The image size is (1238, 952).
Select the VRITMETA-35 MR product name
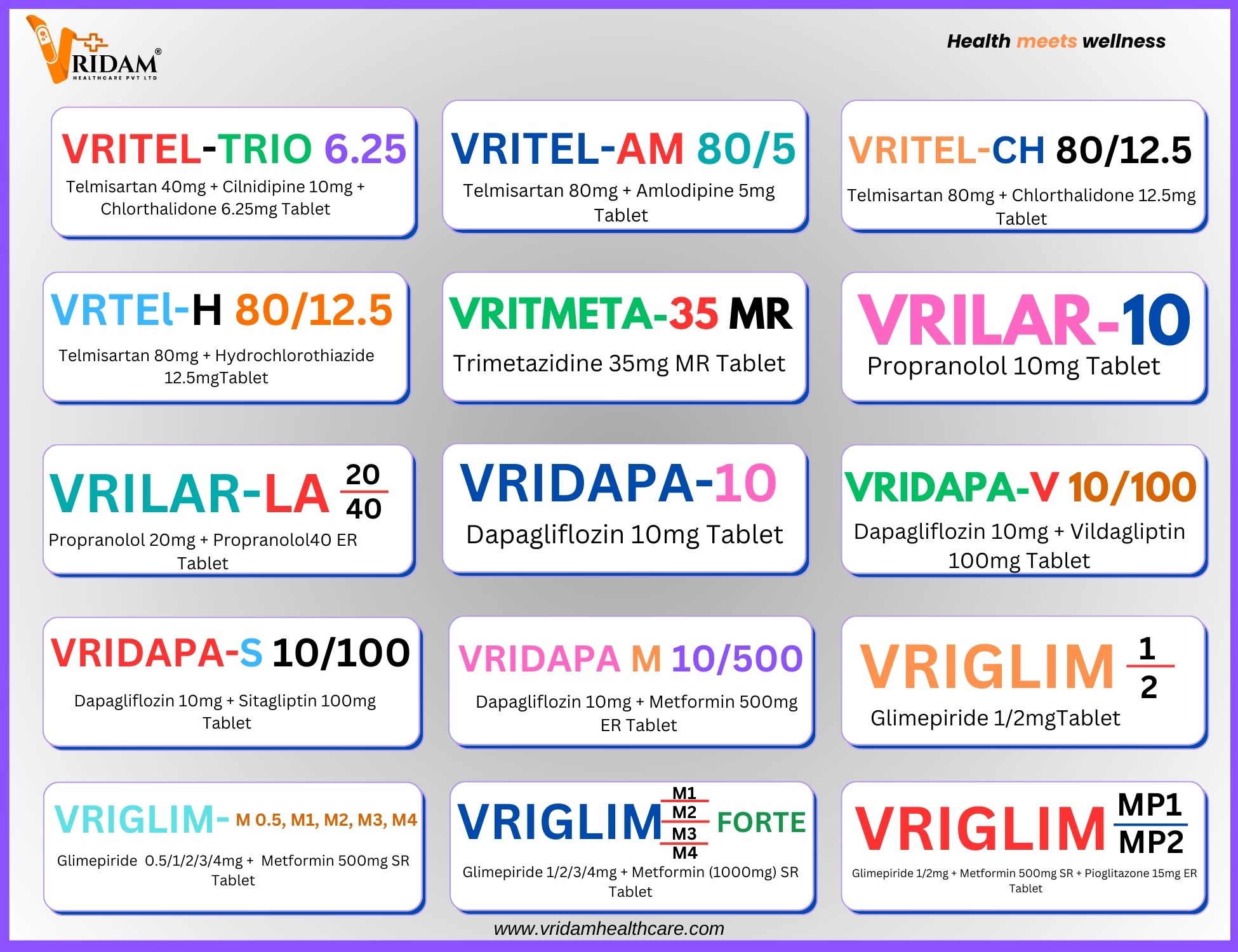(x=621, y=314)
